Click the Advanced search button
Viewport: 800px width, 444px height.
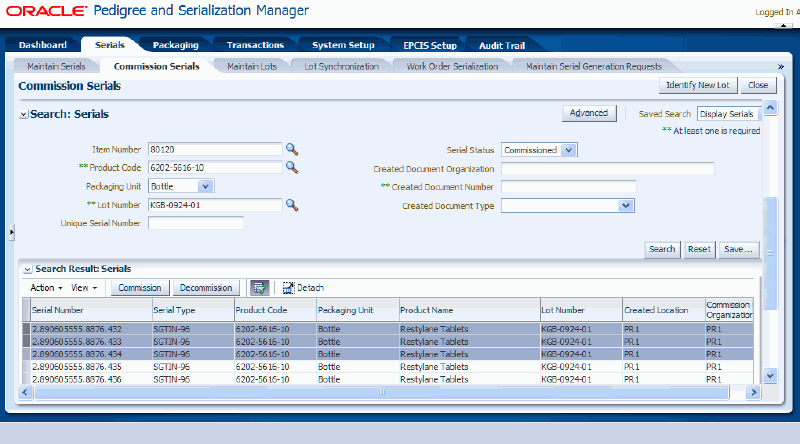(589, 113)
